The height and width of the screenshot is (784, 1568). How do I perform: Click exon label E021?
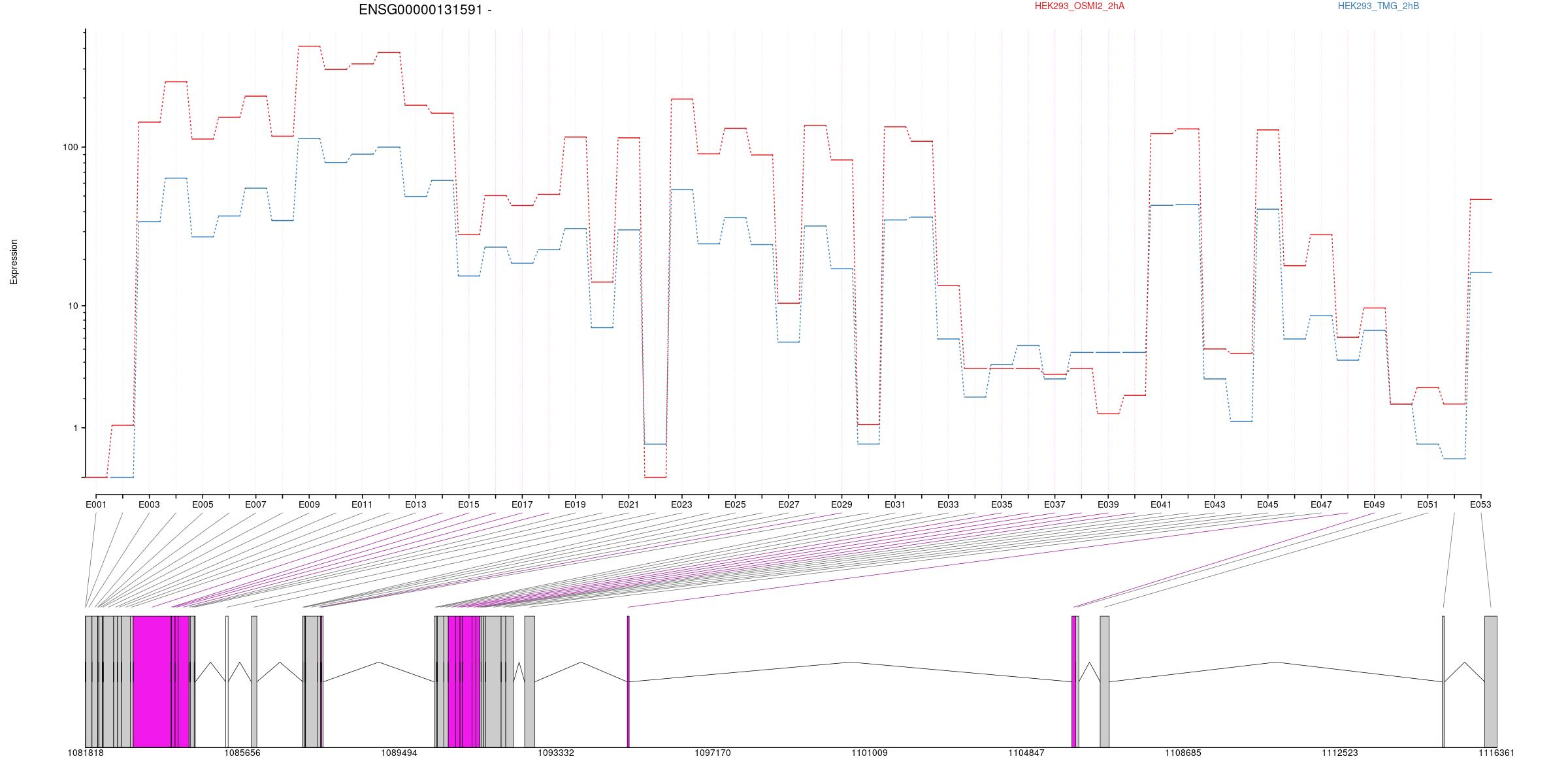point(629,504)
